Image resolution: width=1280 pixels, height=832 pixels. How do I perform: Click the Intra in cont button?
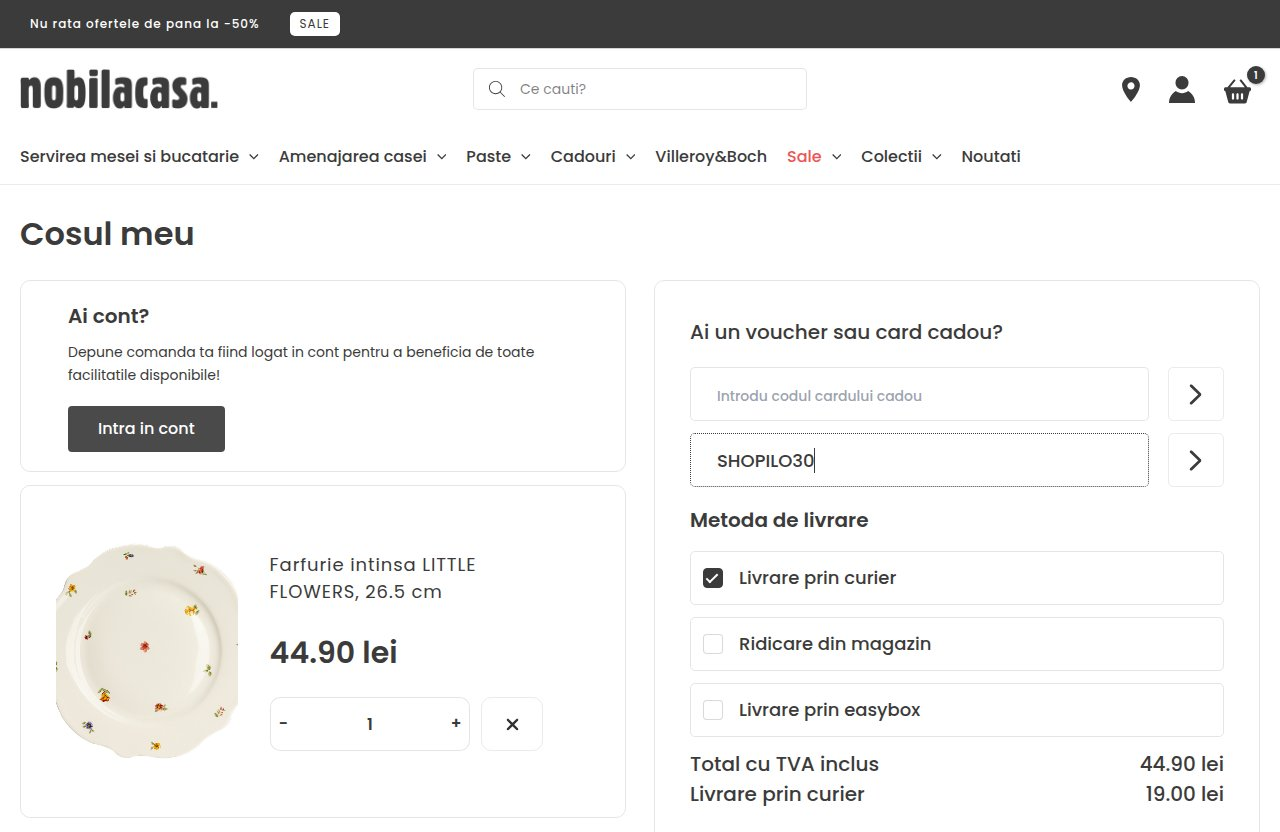146,429
